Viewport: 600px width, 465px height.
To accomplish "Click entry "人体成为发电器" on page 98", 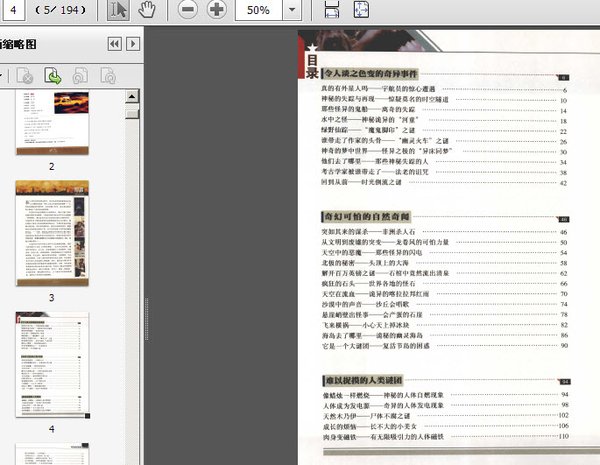I will pyautogui.click(x=383, y=405).
